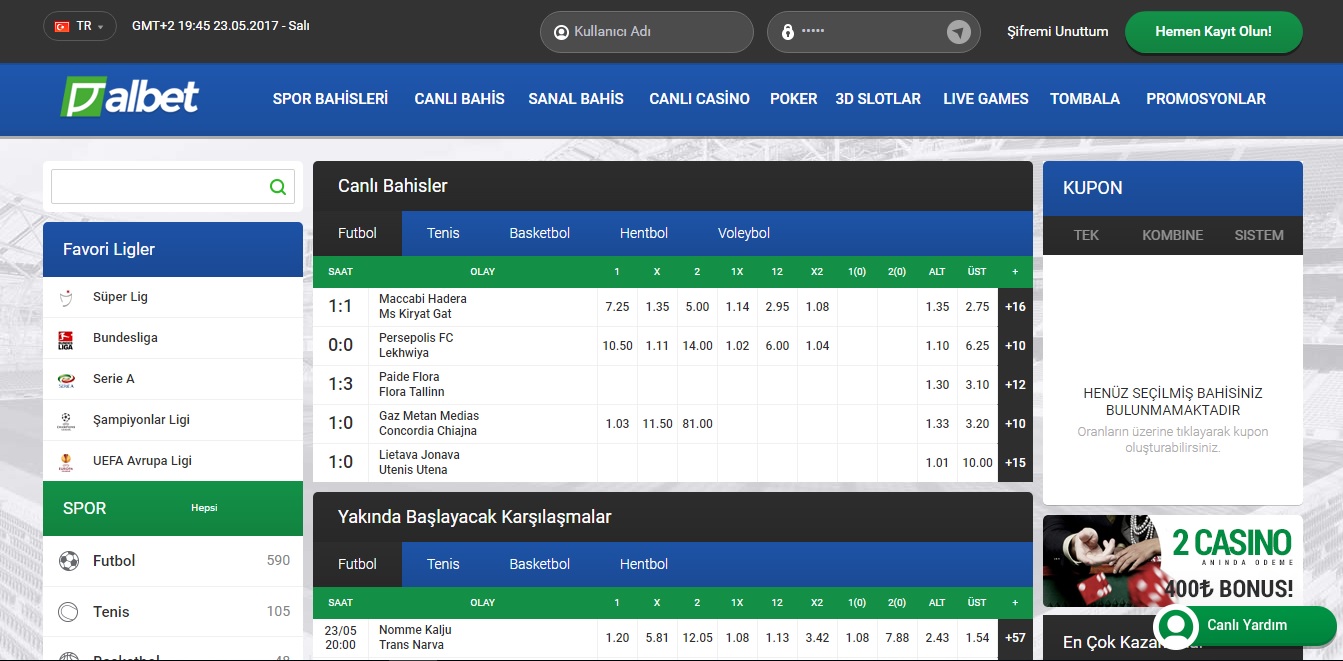This screenshot has height=661, width=1343.
Task: Open Futbol sport with 590 events
Action: click(x=173, y=561)
